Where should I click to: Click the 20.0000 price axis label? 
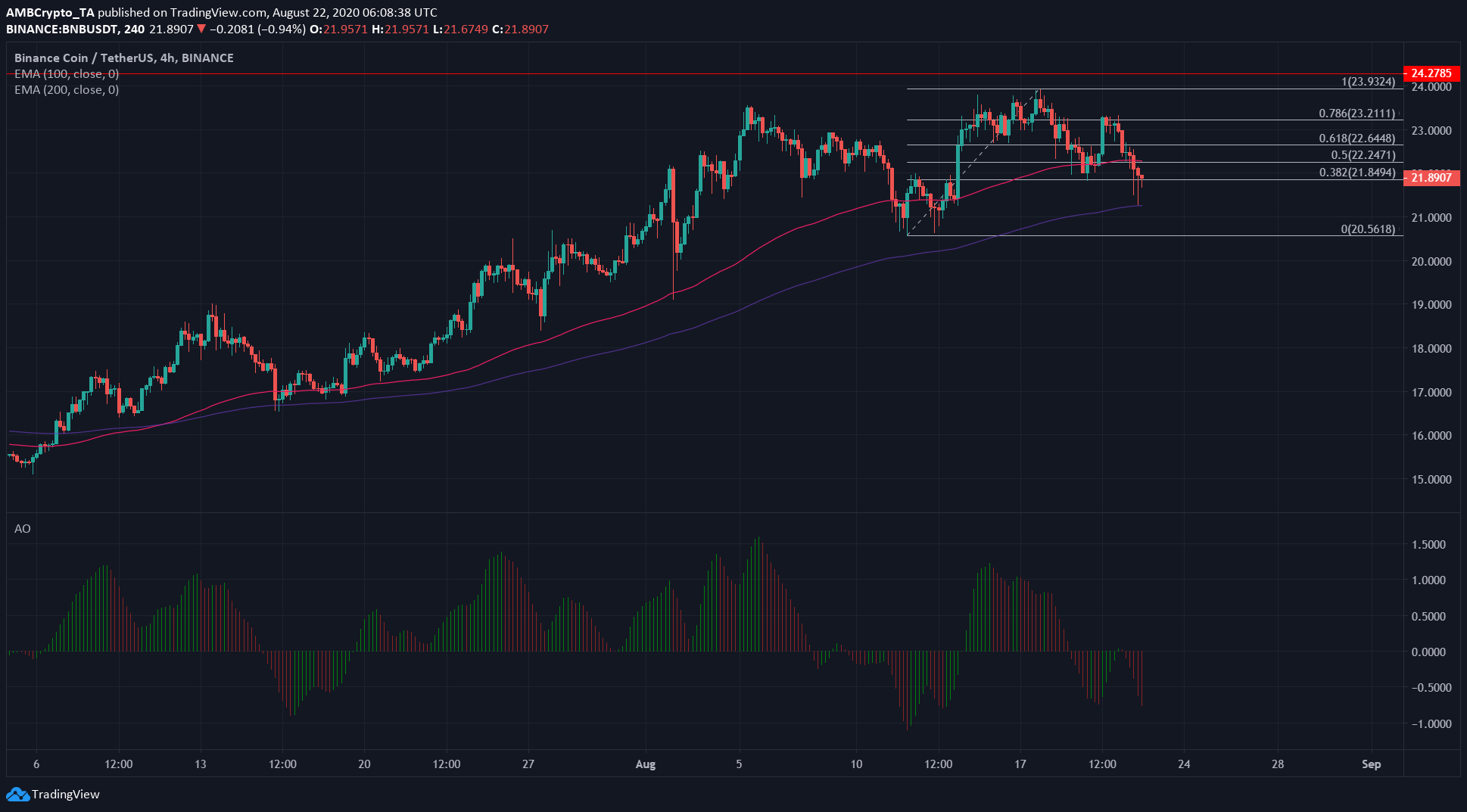1431,262
